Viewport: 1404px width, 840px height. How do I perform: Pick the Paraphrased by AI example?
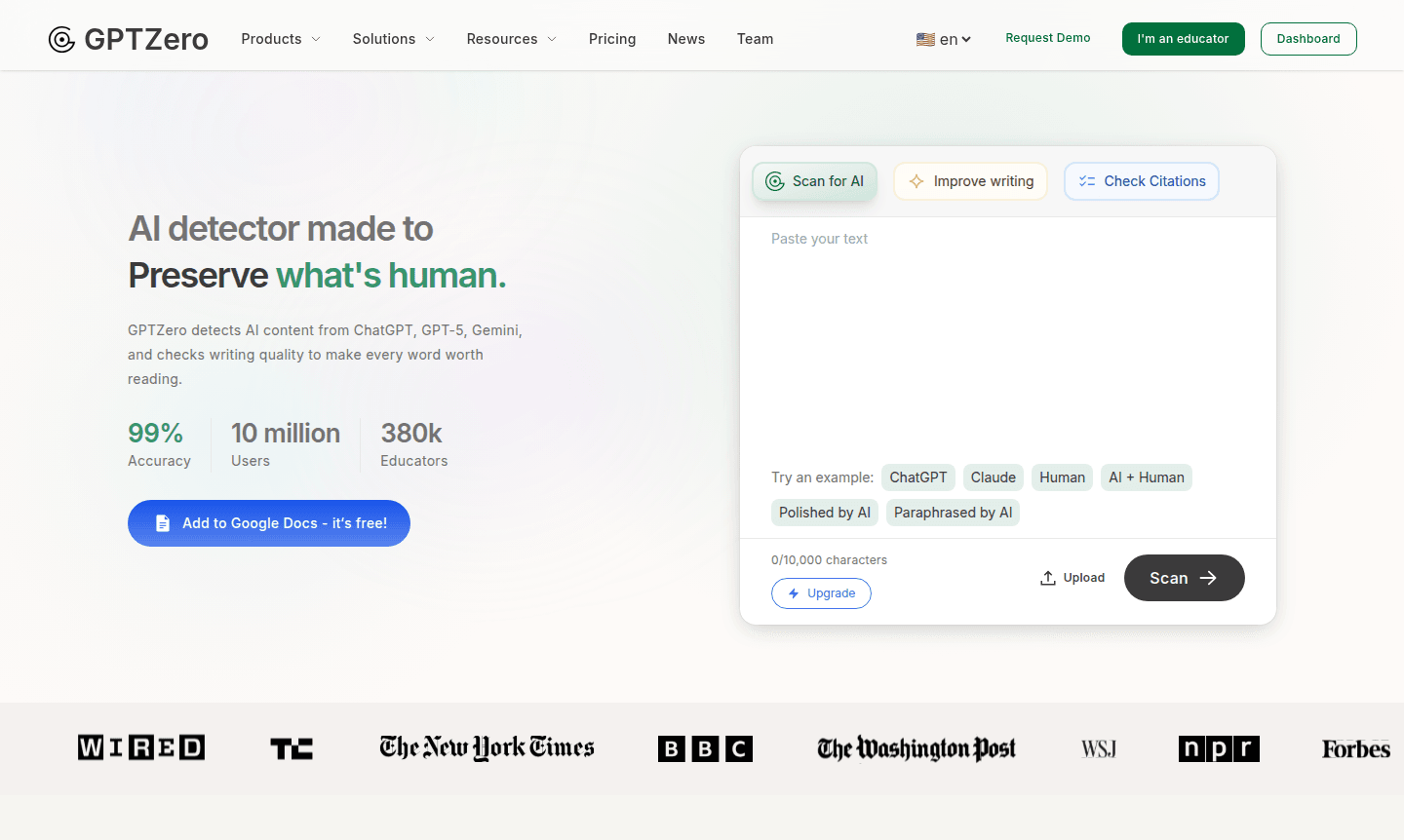pos(953,513)
